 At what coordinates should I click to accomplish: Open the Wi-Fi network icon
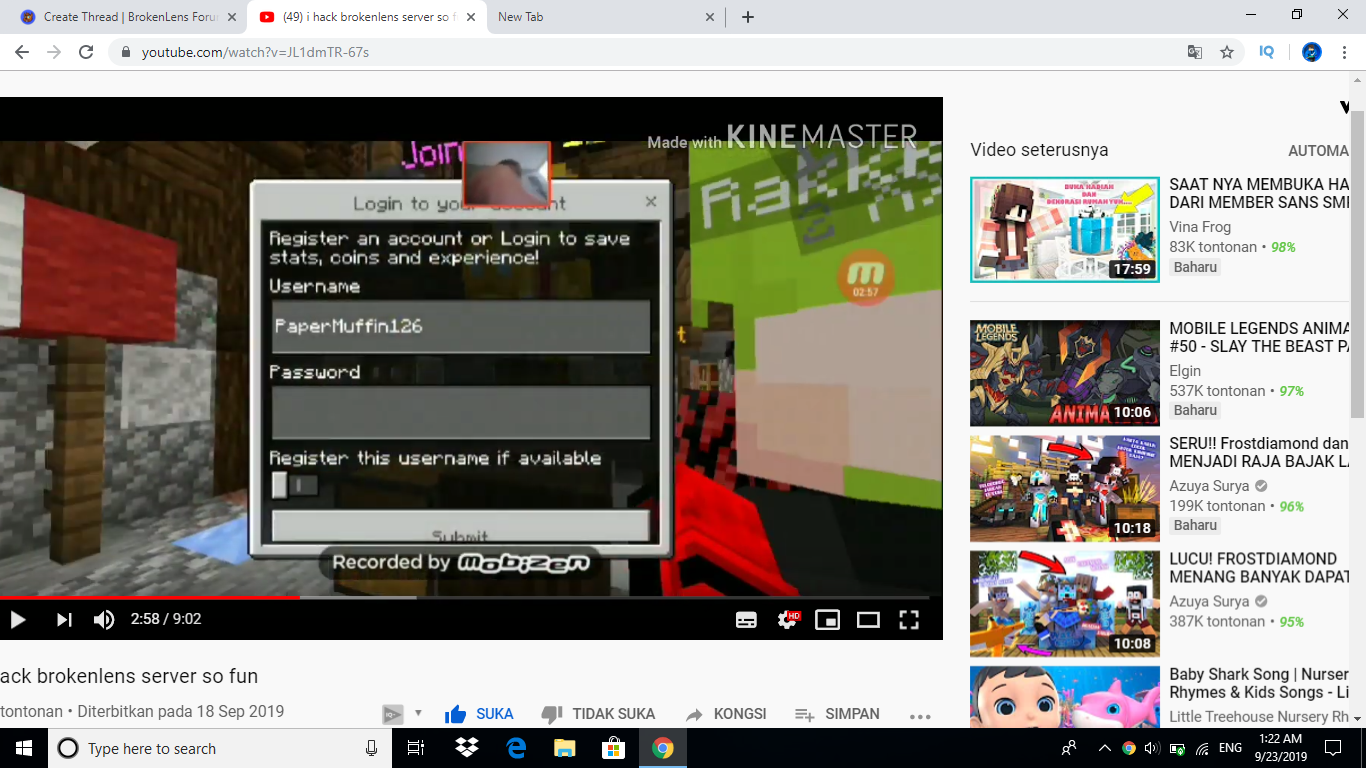tap(1202, 748)
